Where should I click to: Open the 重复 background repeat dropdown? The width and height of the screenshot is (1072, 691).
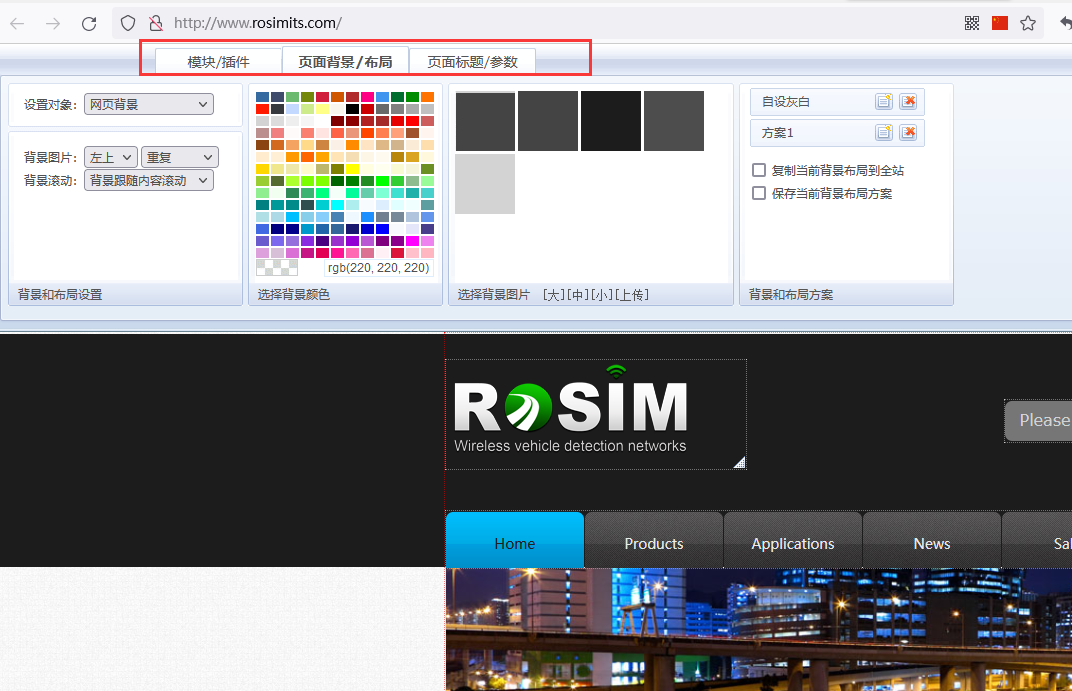180,157
